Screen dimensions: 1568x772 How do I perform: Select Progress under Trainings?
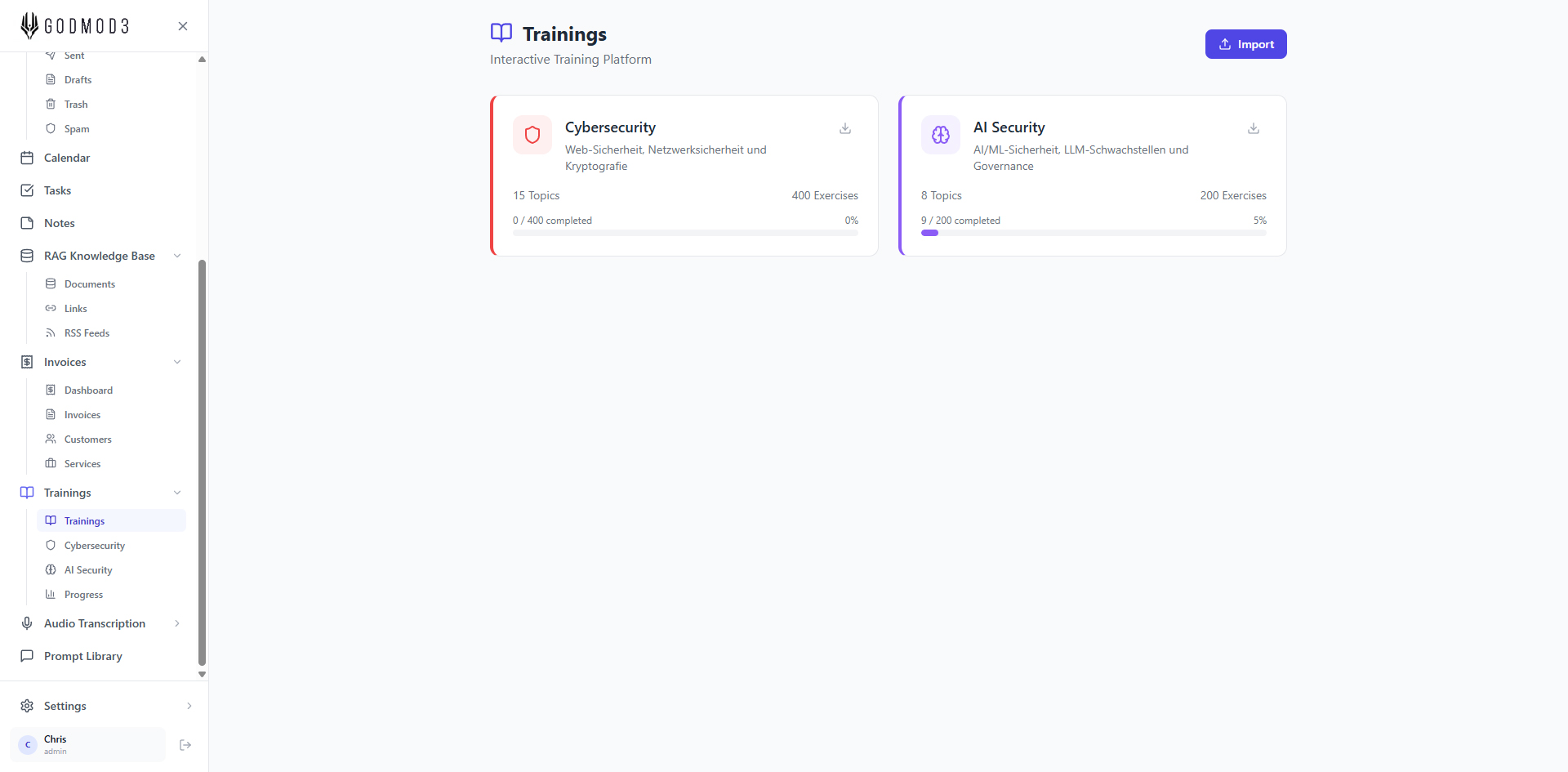[x=83, y=595]
